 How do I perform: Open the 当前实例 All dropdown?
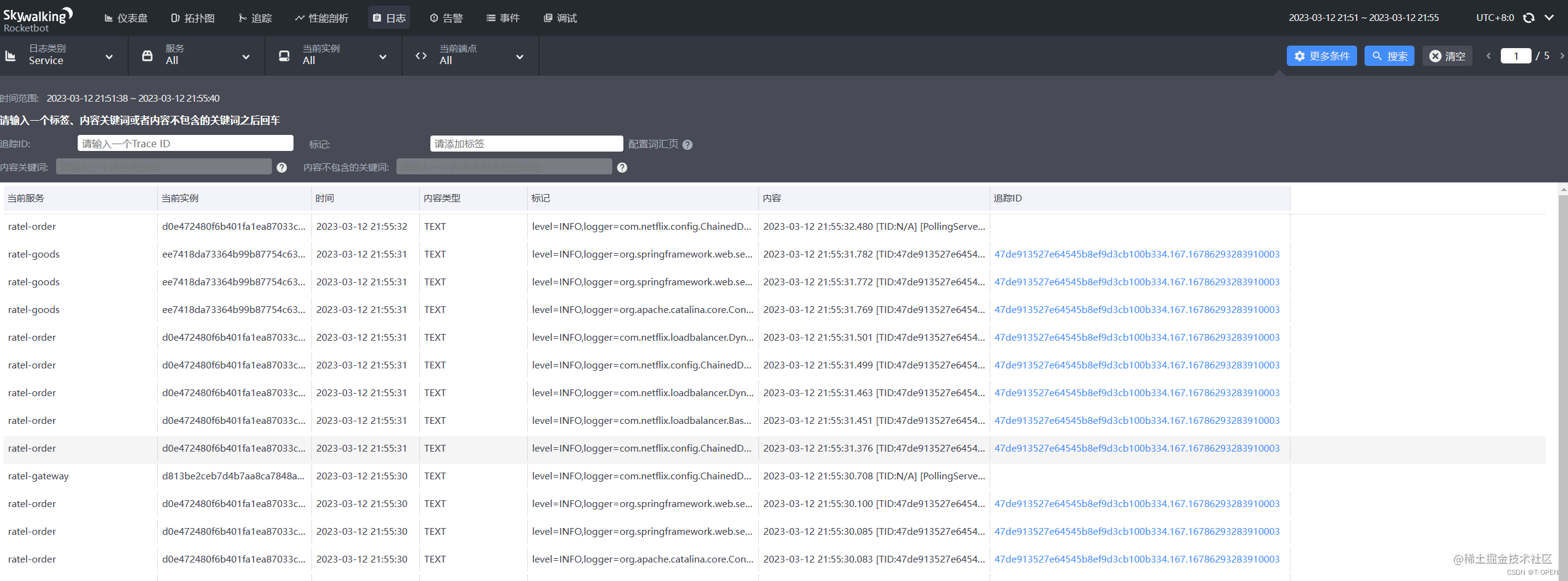pos(334,55)
